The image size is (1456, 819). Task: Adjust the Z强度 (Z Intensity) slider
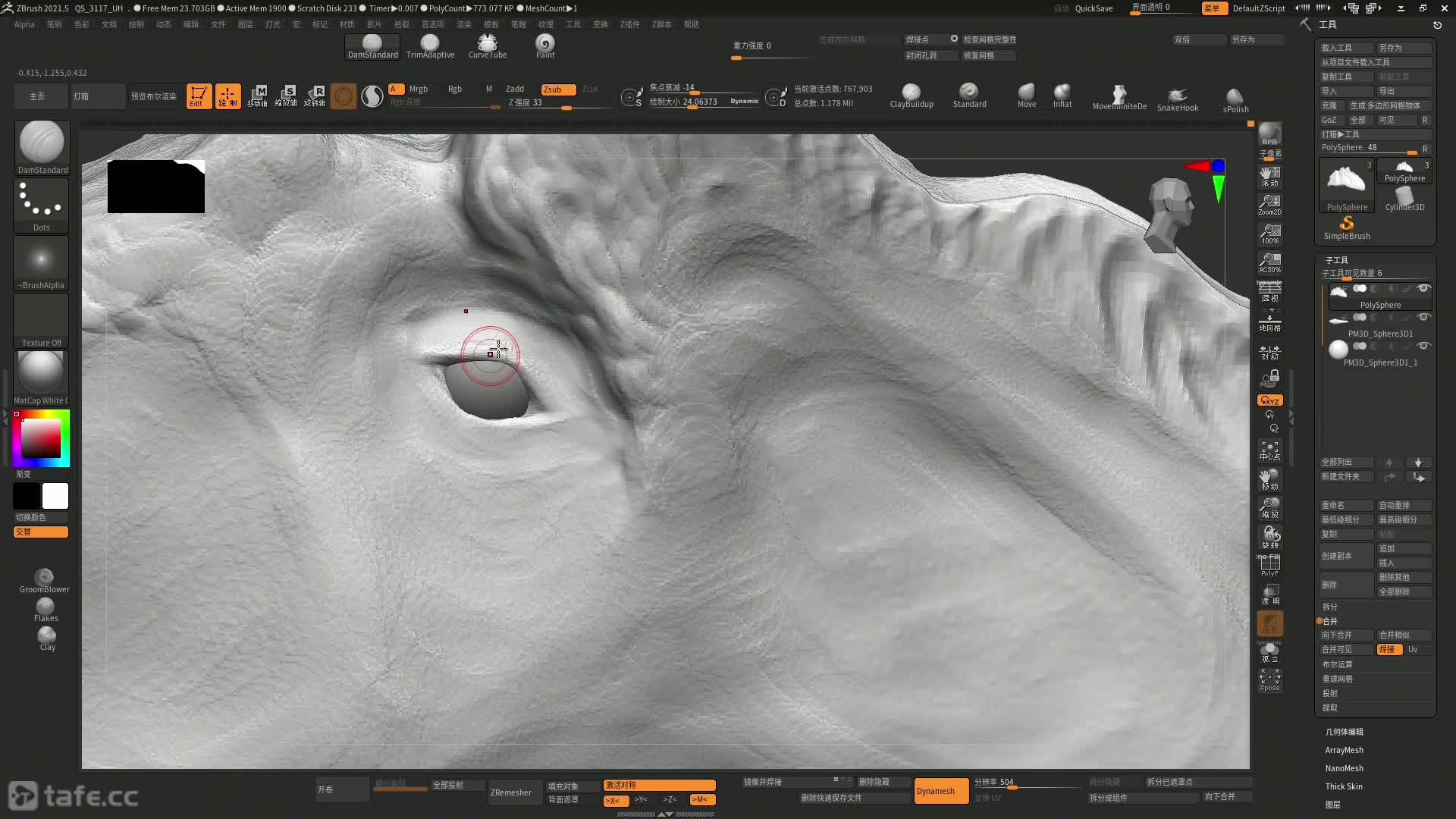click(x=559, y=102)
